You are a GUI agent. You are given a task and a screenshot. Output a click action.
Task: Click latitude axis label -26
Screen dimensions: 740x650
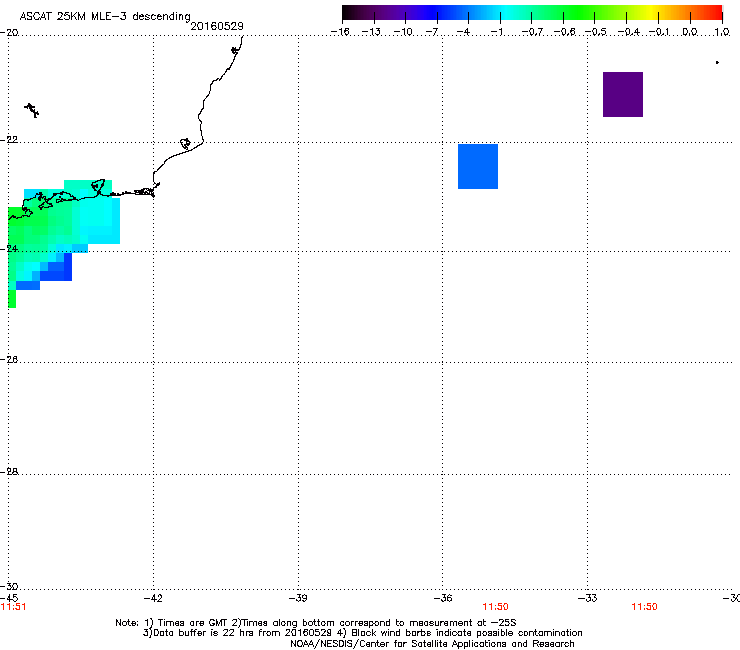pyautogui.click(x=9, y=359)
